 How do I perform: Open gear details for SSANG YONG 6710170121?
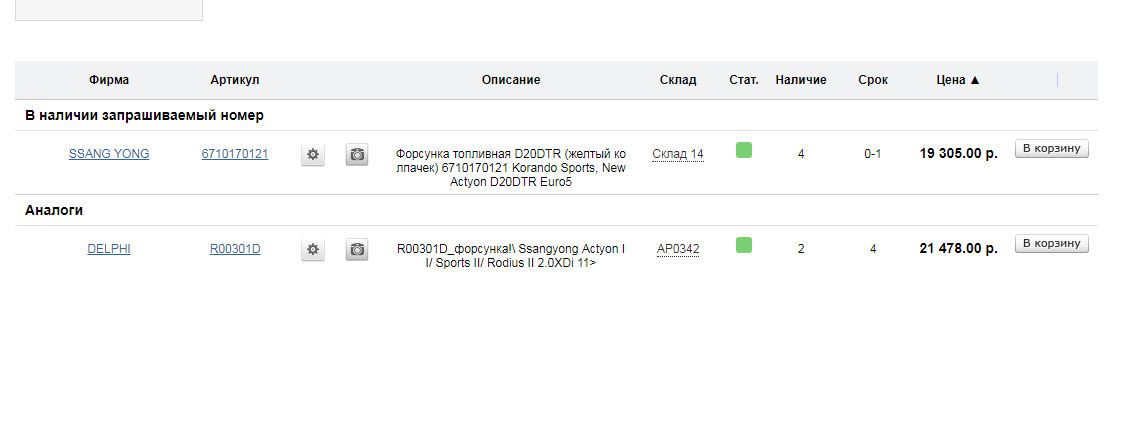coord(312,154)
